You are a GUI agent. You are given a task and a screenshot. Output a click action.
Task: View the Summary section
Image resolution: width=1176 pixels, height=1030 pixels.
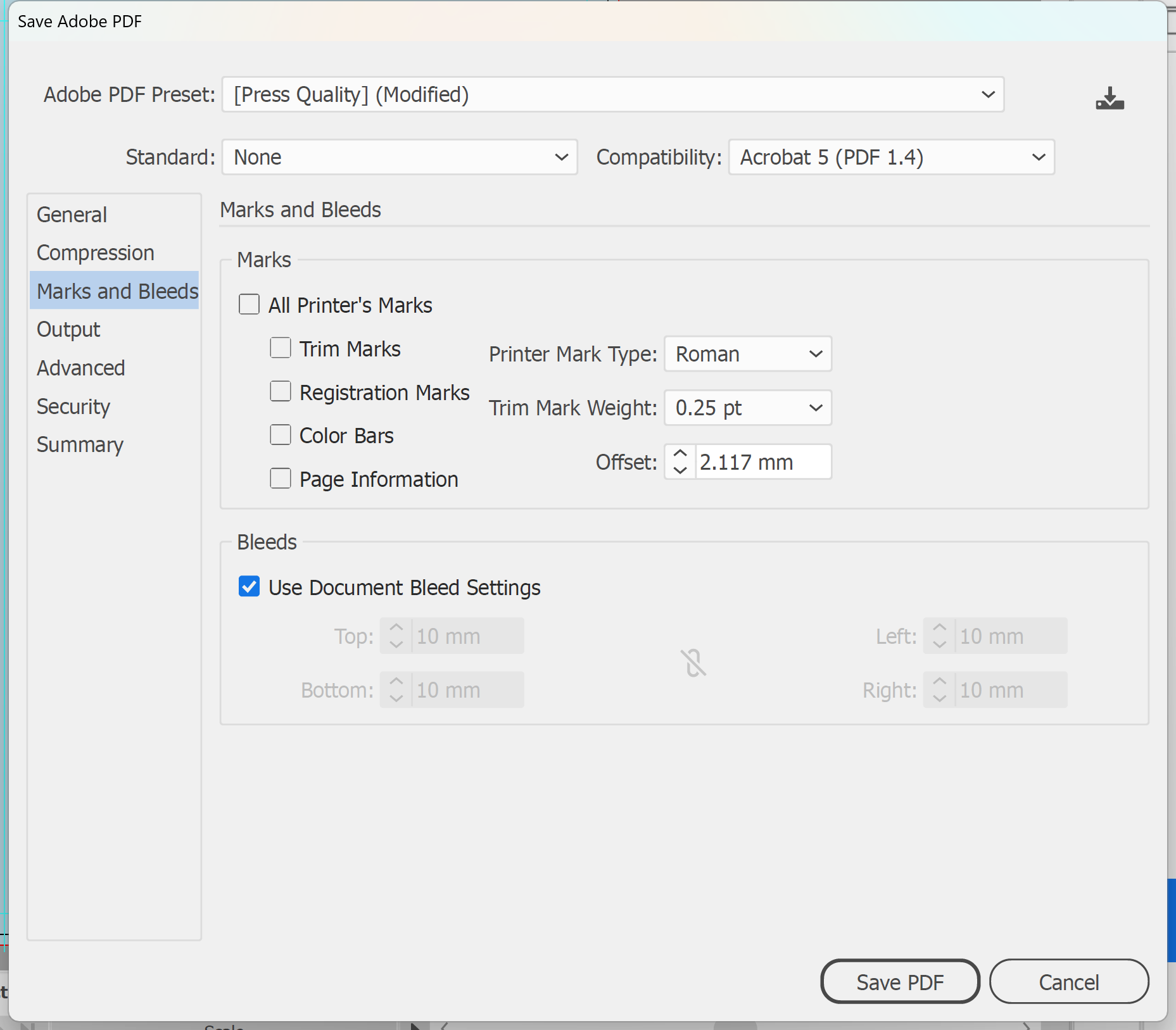[x=114, y=444]
